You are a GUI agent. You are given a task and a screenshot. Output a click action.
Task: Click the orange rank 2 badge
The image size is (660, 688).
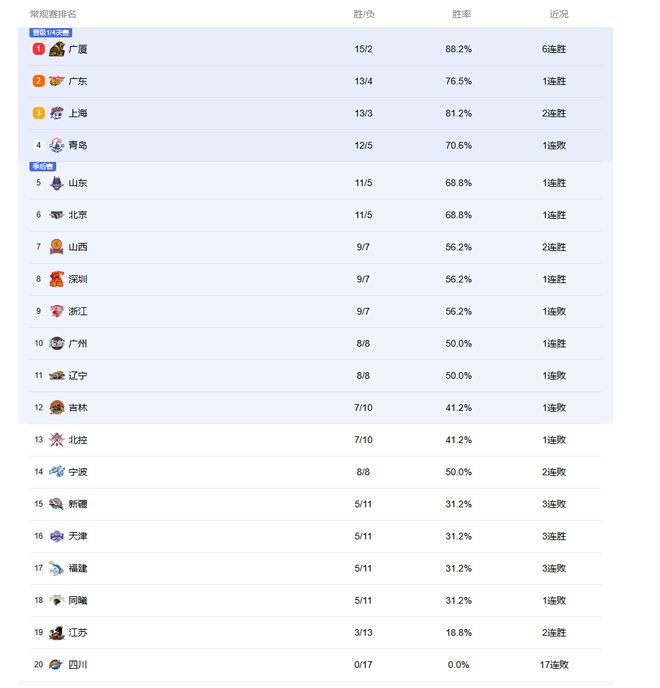click(x=38, y=81)
